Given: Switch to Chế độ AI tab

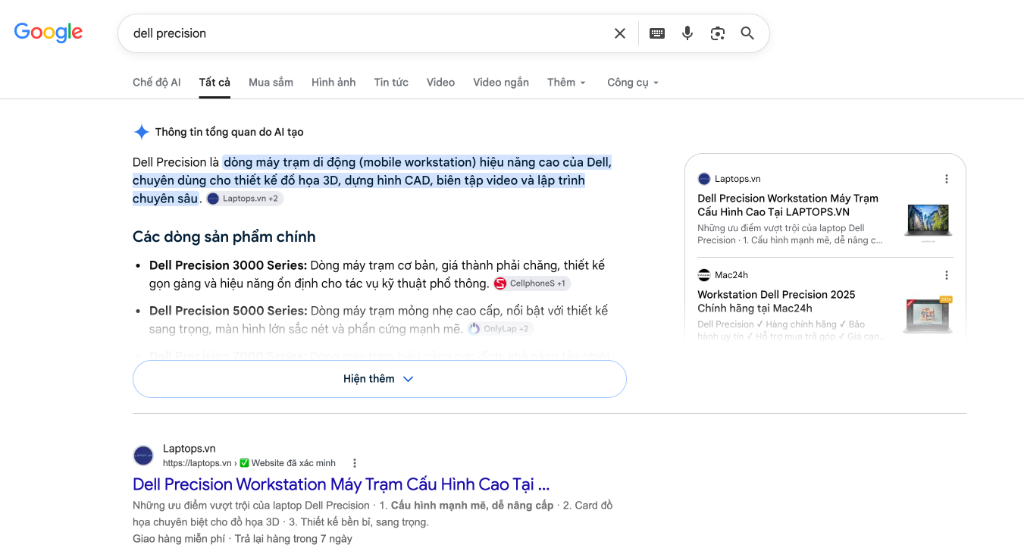Looking at the screenshot, I should [x=157, y=82].
